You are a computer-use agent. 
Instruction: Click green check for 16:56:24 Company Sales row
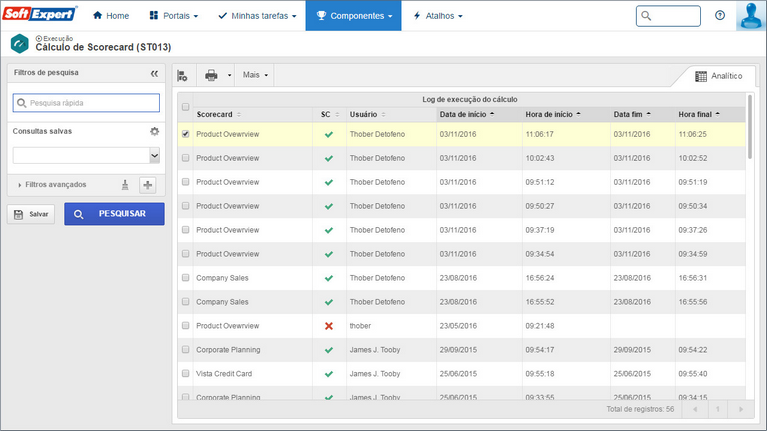pyautogui.click(x=329, y=278)
